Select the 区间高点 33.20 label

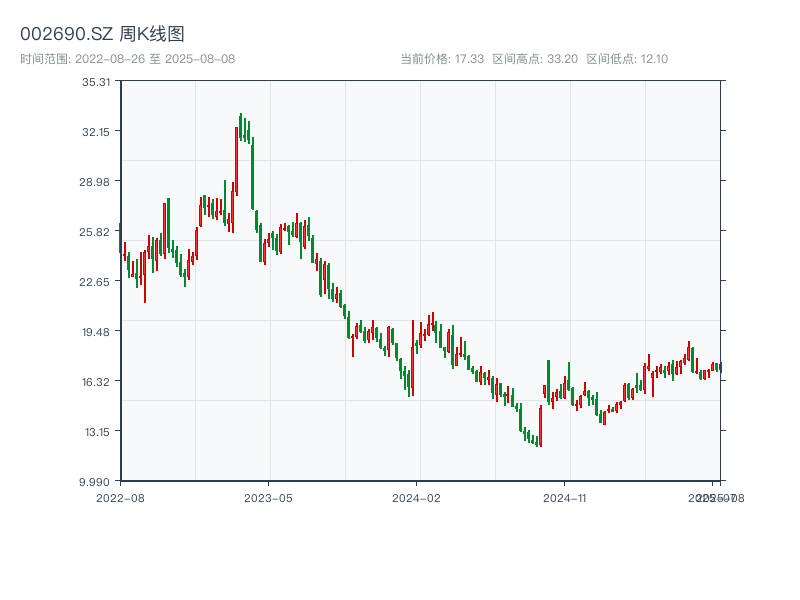(535, 59)
